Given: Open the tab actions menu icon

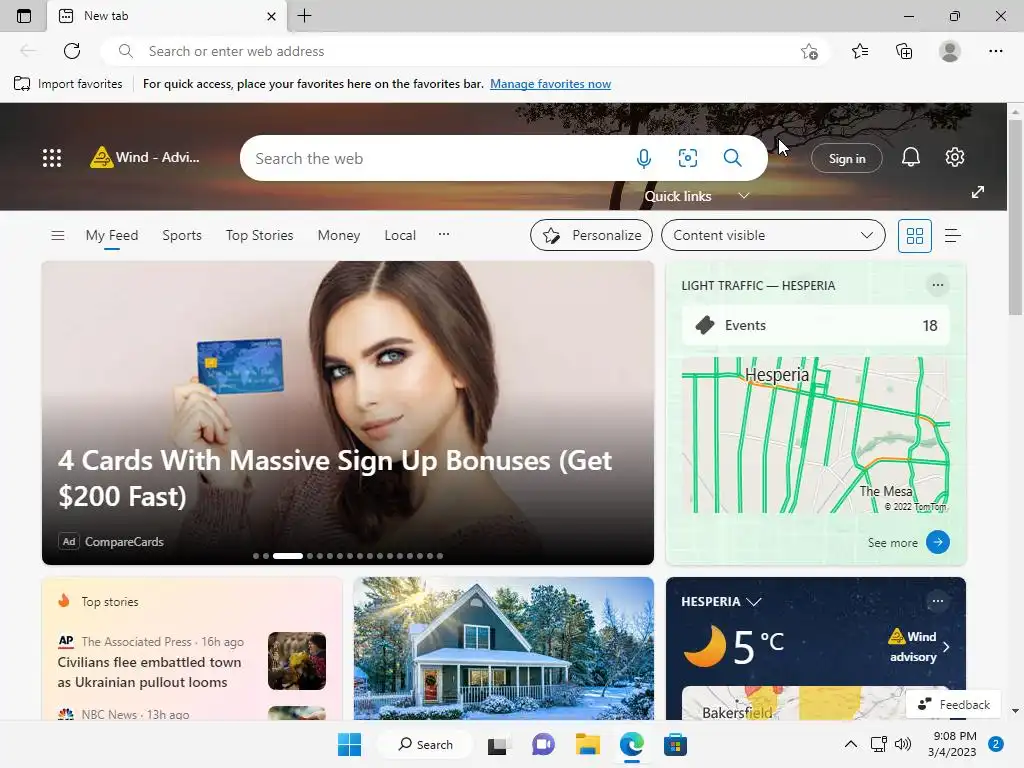Looking at the screenshot, I should pos(24,16).
